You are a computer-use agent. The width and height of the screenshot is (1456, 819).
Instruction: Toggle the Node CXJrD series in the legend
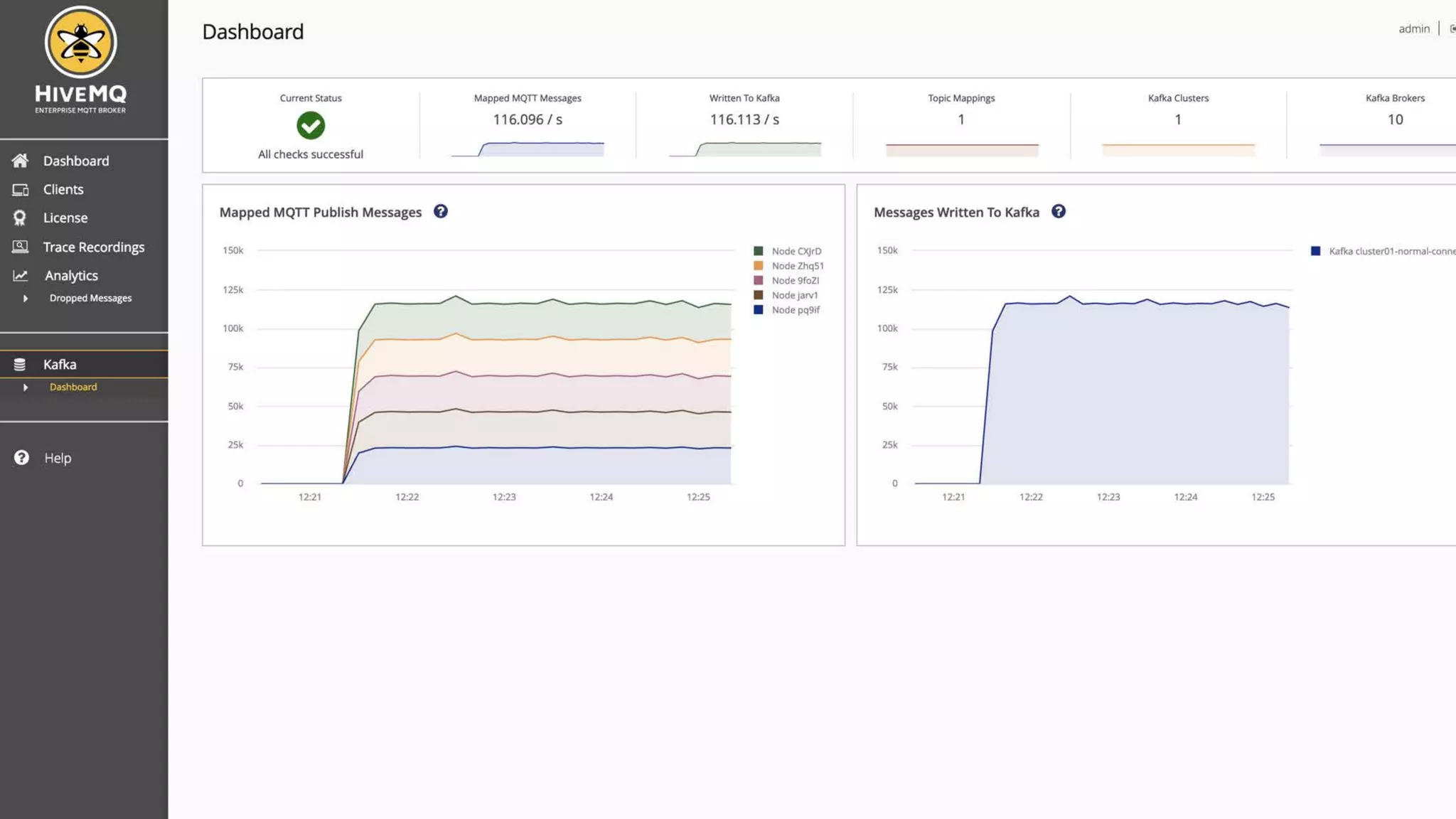click(796, 252)
